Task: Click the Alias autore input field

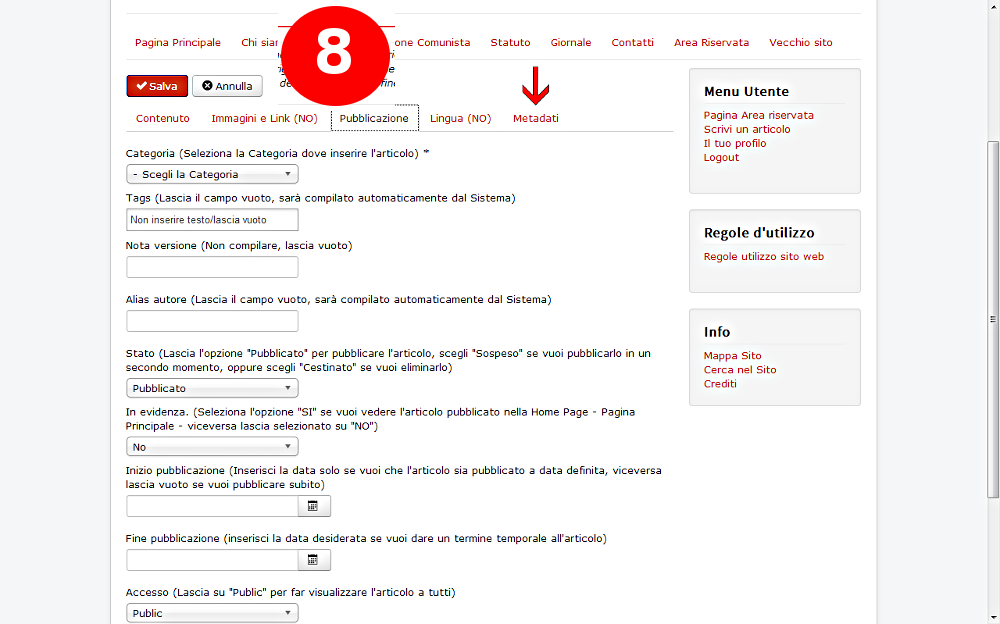Action: (212, 321)
